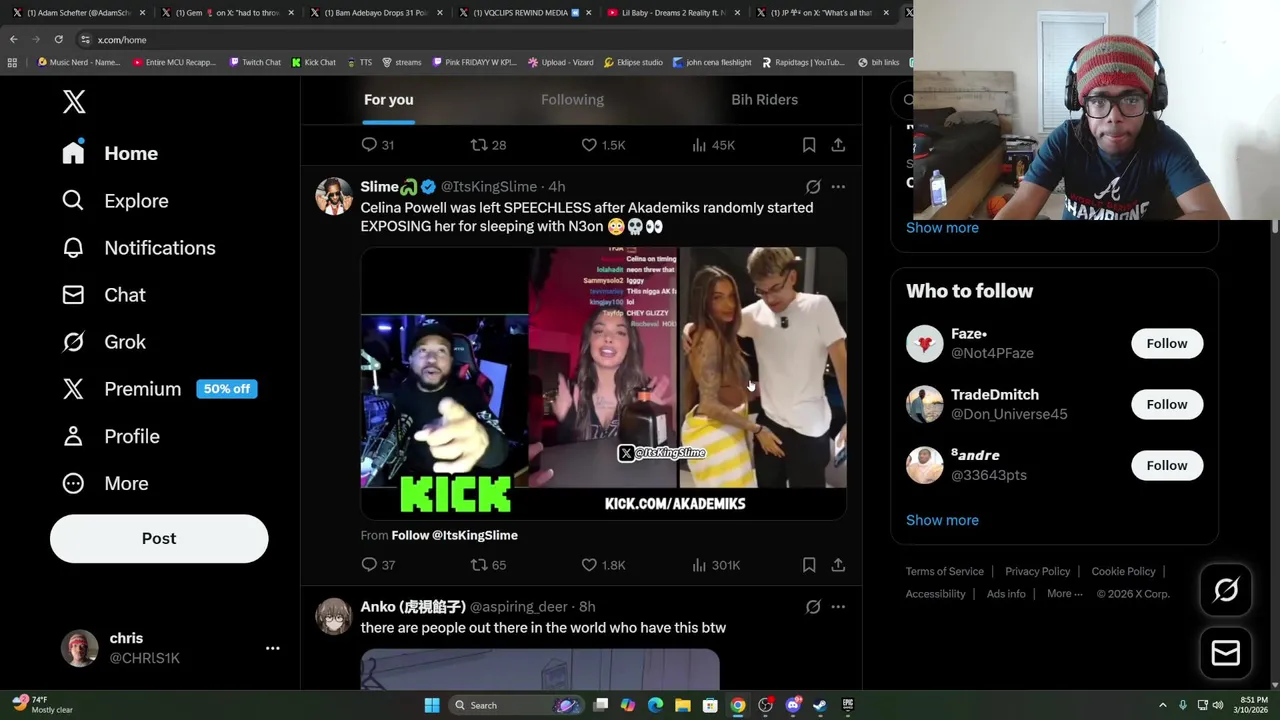
Task: Open the Twitch Chat bookmark
Action: pyautogui.click(x=255, y=62)
